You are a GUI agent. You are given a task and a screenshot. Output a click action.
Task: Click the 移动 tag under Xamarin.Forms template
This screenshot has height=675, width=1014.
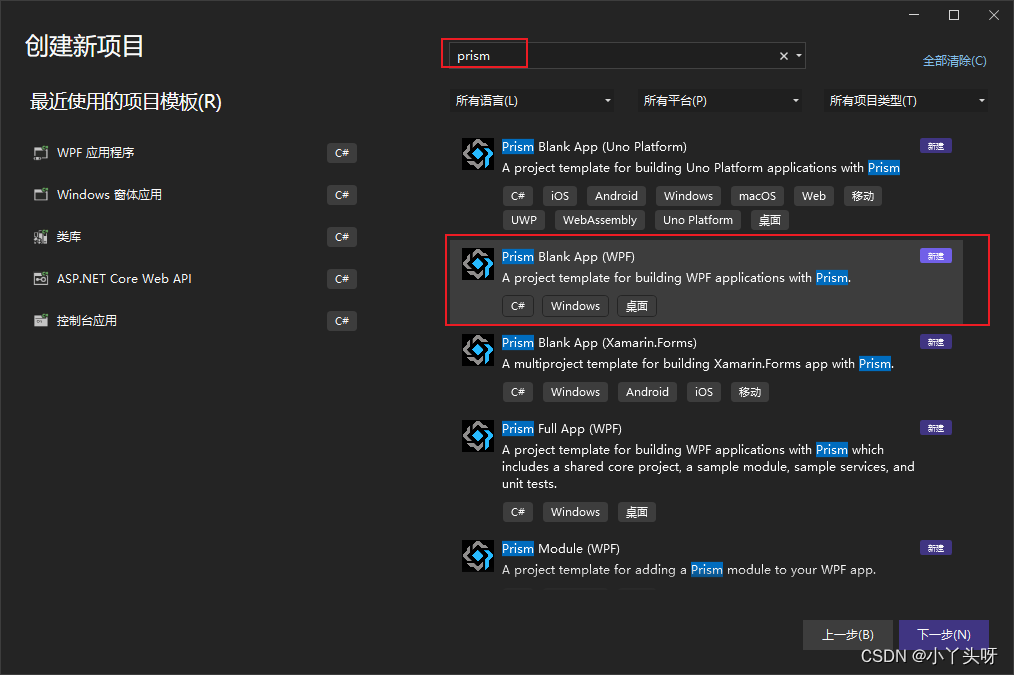[750, 392]
